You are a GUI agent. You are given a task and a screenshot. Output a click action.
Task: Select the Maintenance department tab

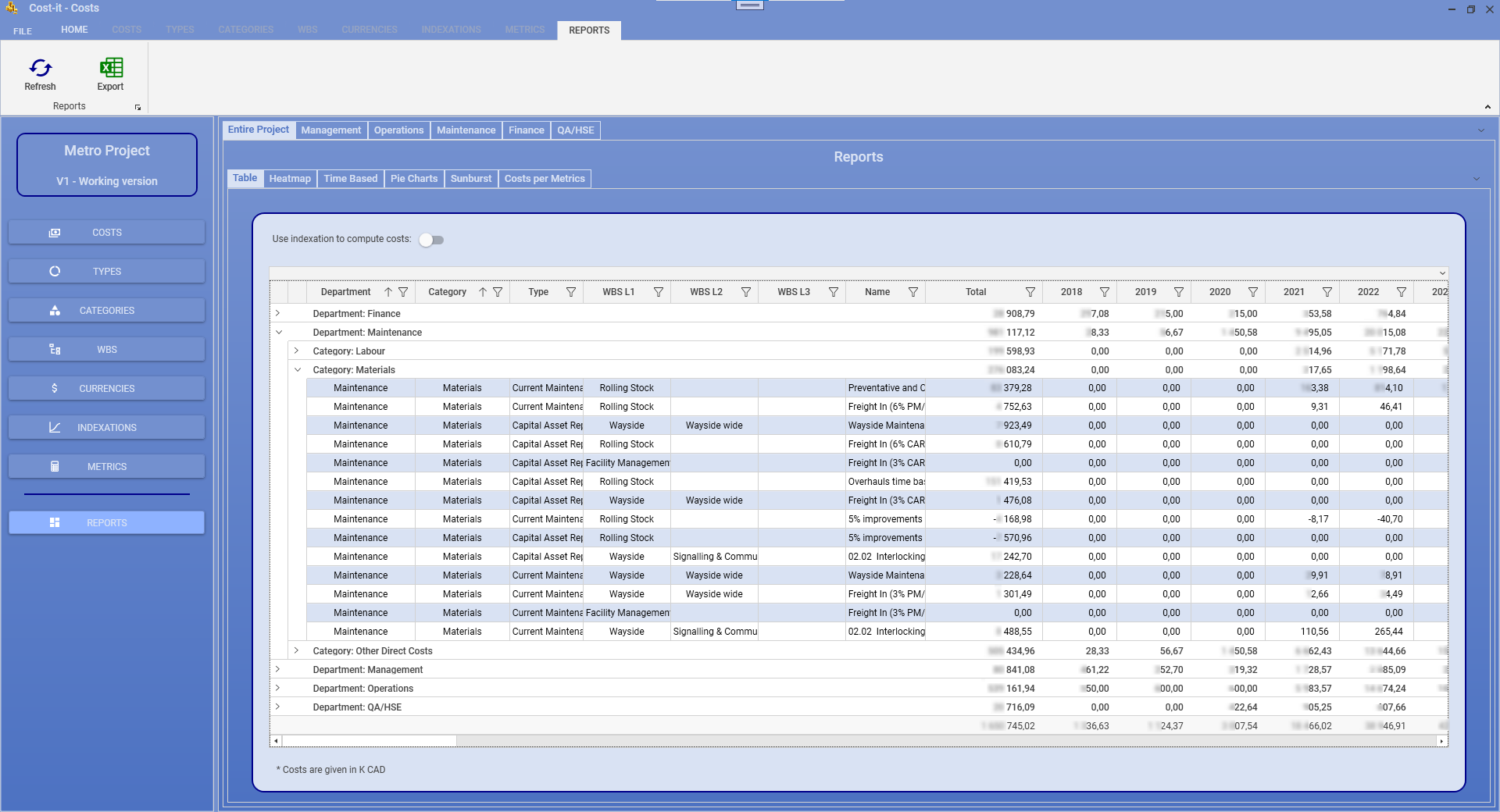466,130
